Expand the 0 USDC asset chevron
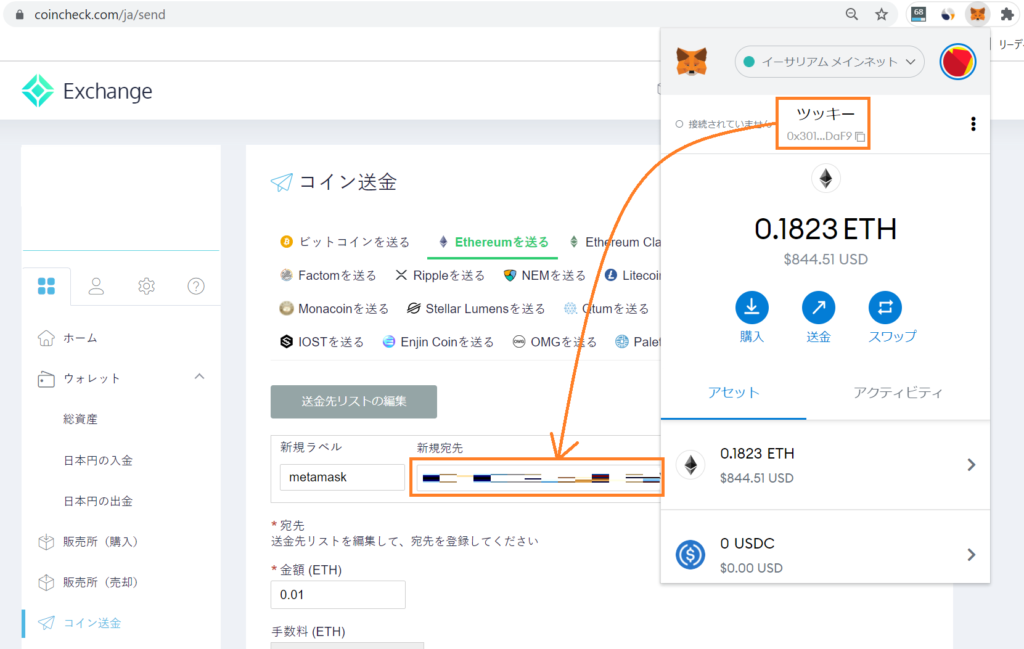1024x649 pixels. 971,555
